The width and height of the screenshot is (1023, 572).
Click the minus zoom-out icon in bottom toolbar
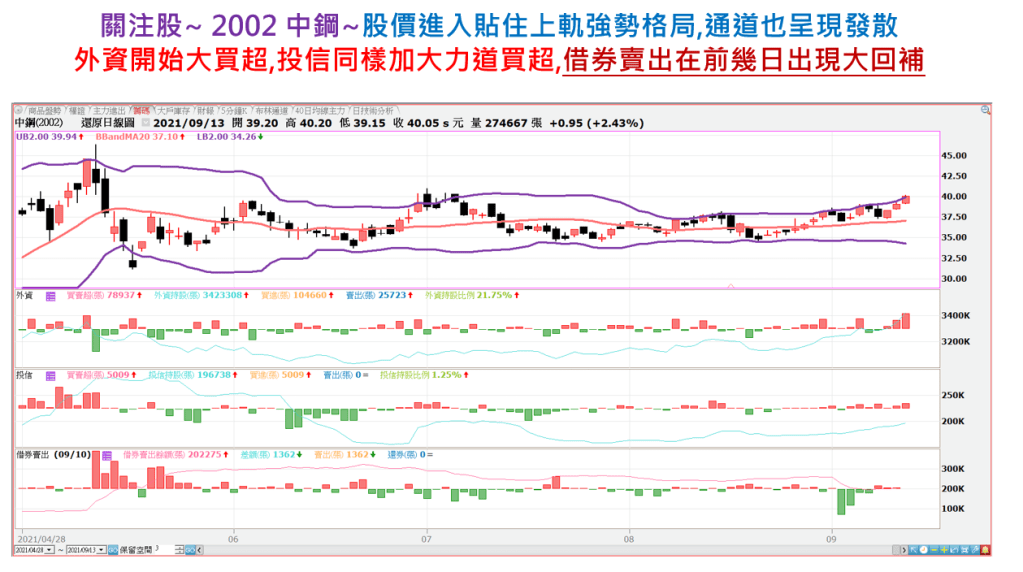pos(936,549)
